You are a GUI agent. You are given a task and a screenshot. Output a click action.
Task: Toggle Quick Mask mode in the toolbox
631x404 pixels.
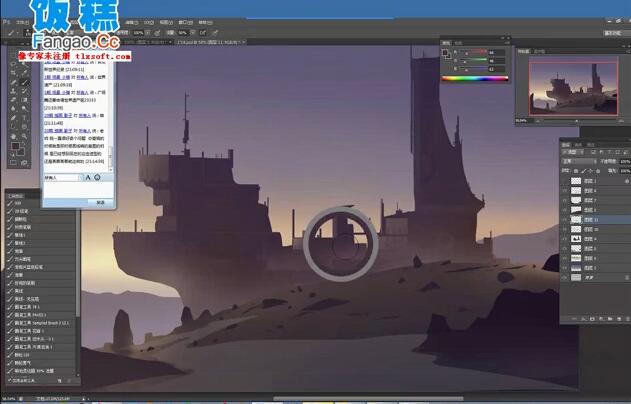point(13,162)
